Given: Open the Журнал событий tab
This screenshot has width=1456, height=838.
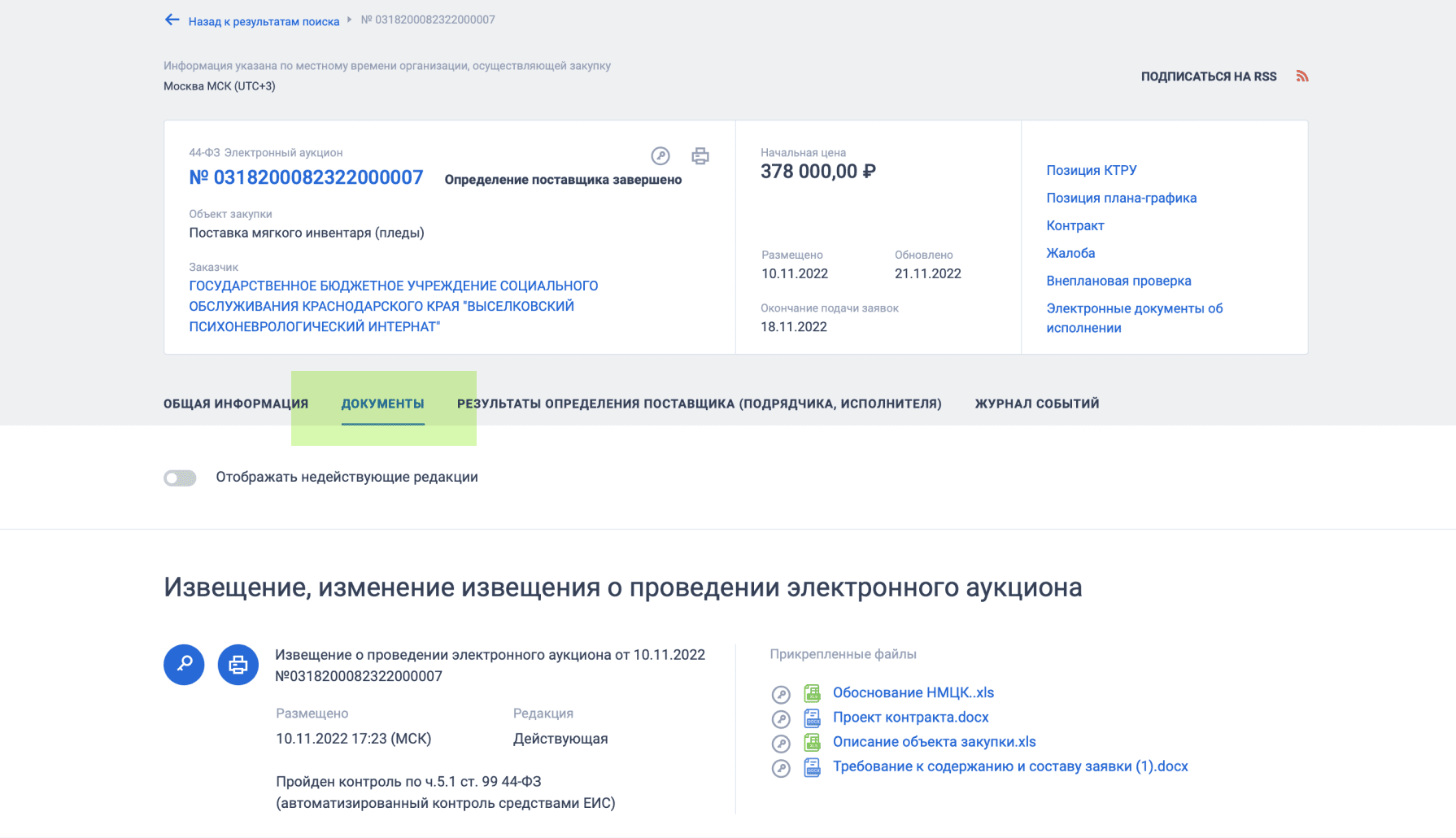Looking at the screenshot, I should pos(1037,404).
